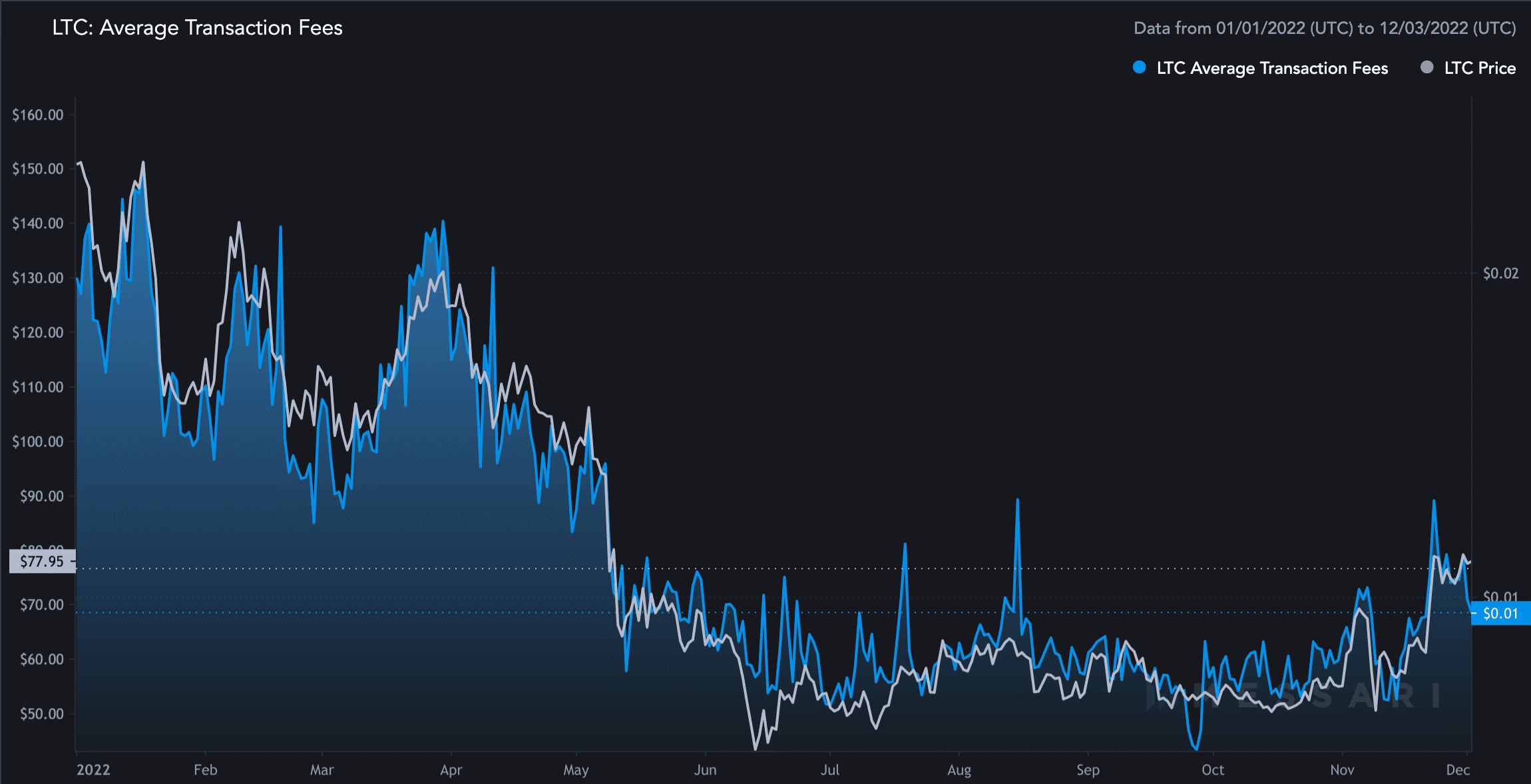This screenshot has width=1531, height=784.
Task: Click the $90.00 y-axis label
Action: click(42, 496)
